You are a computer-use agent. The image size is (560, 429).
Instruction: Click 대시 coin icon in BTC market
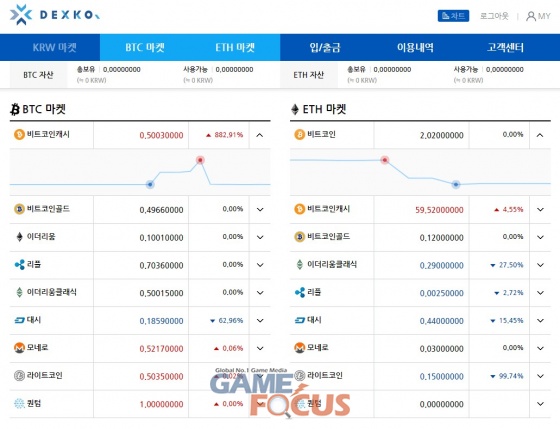click(19, 320)
